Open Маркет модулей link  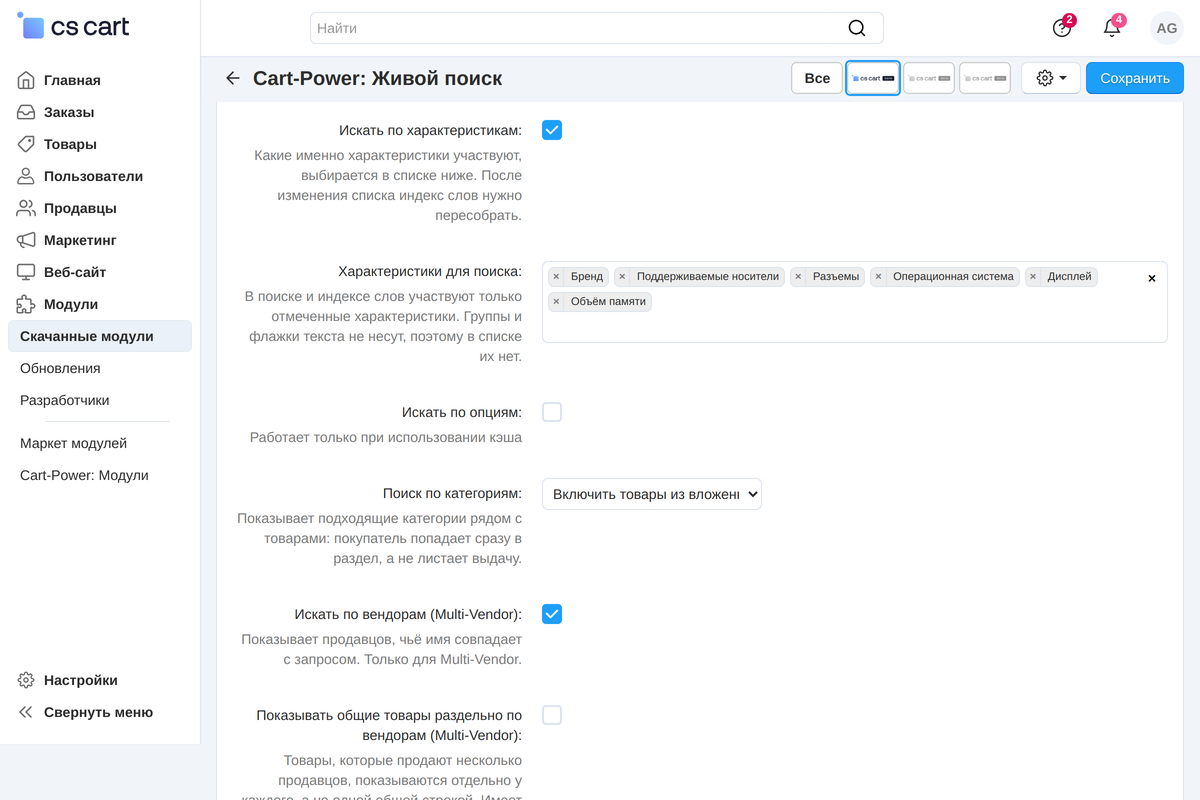pos(73,443)
